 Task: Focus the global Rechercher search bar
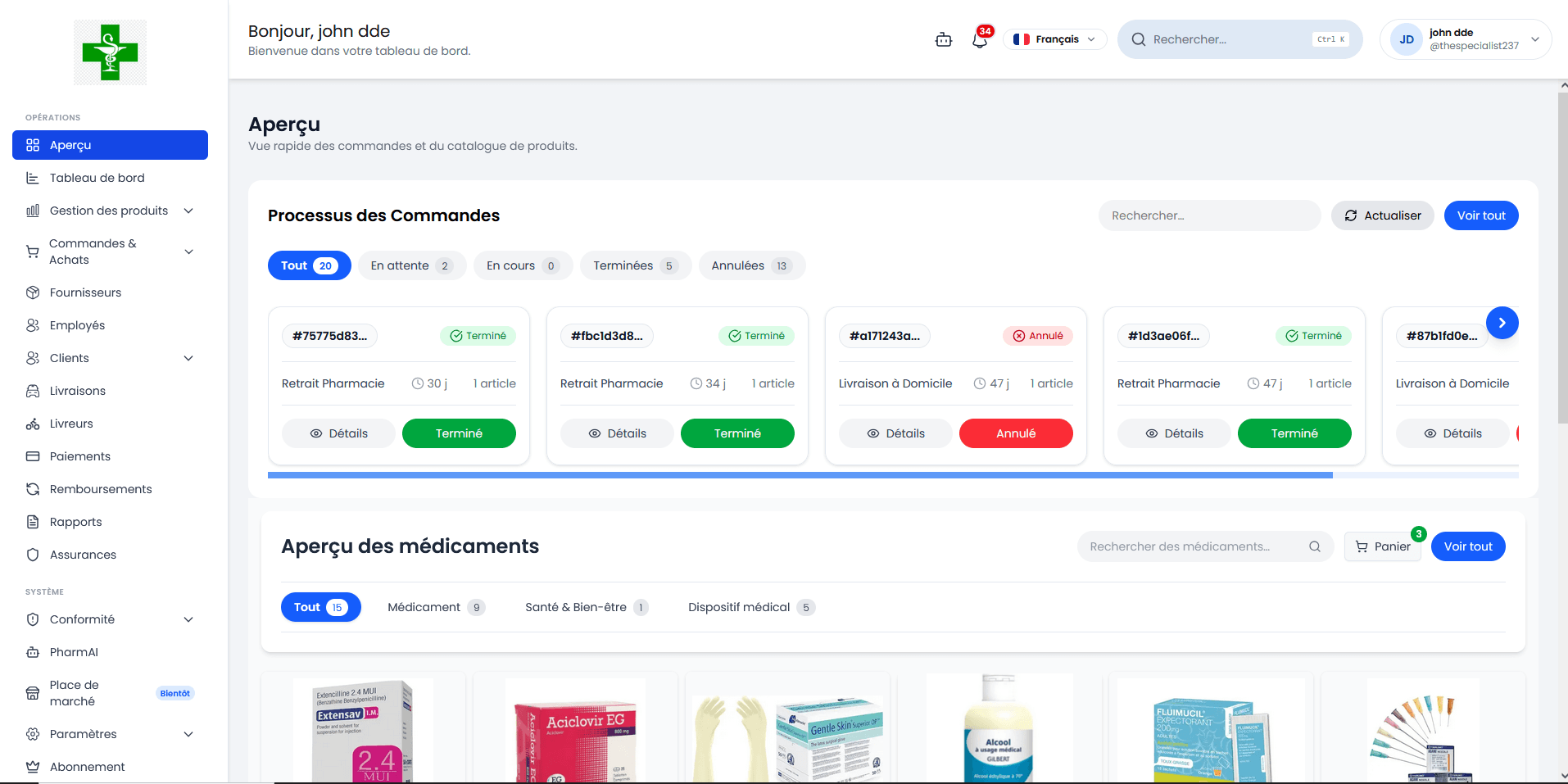pos(1239,39)
